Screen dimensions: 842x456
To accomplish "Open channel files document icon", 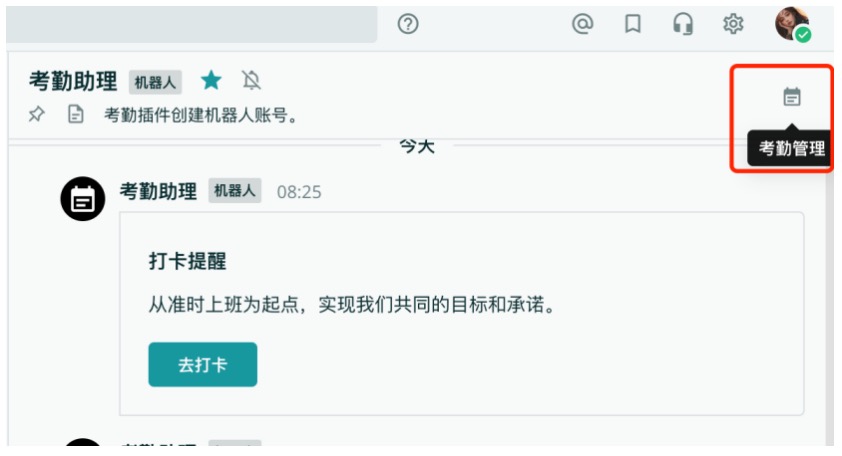I will tap(76, 114).
